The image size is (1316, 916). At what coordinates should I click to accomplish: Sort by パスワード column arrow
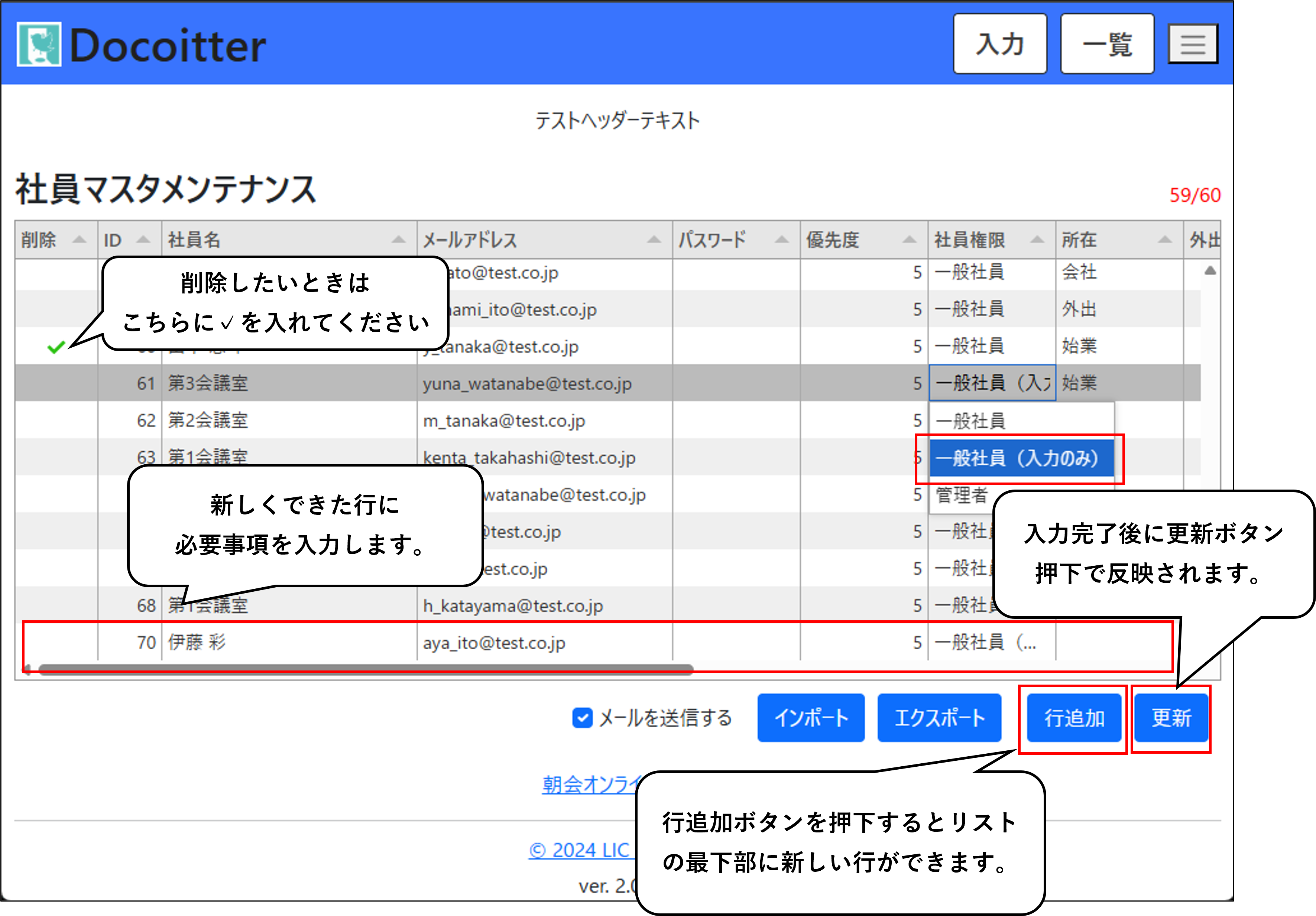(x=781, y=240)
